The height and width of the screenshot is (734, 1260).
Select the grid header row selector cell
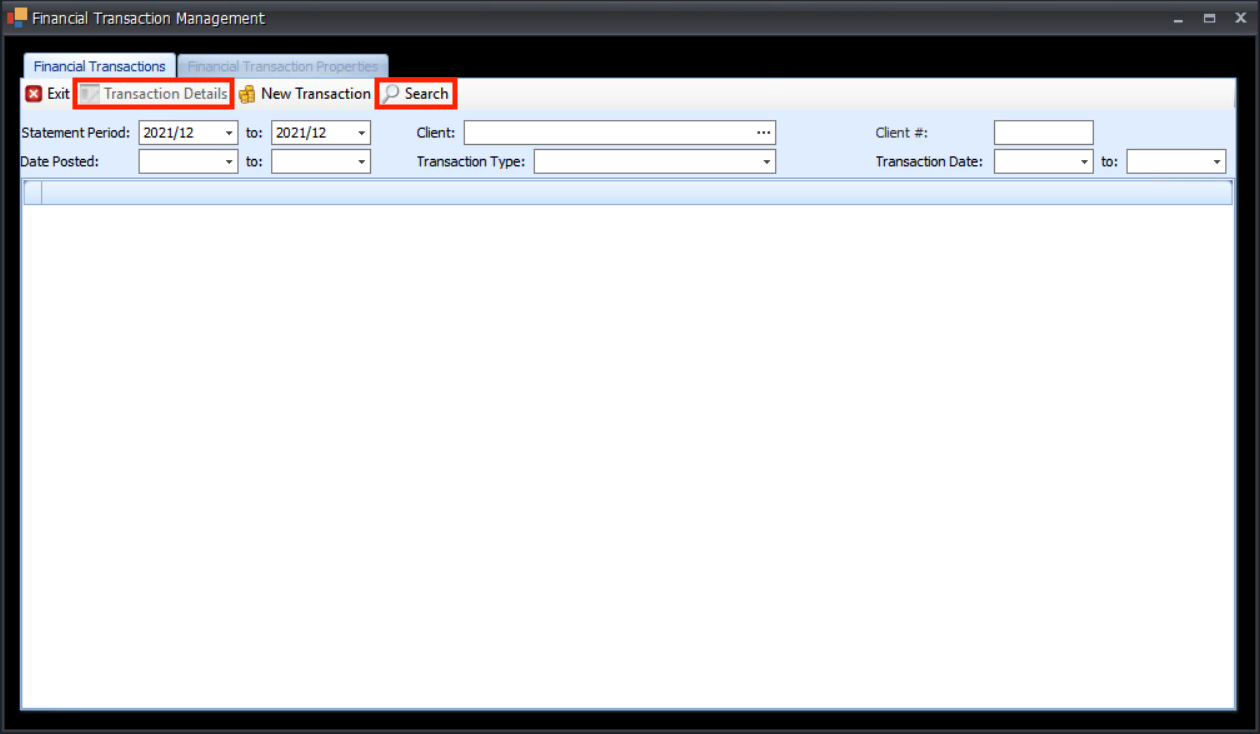click(32, 194)
